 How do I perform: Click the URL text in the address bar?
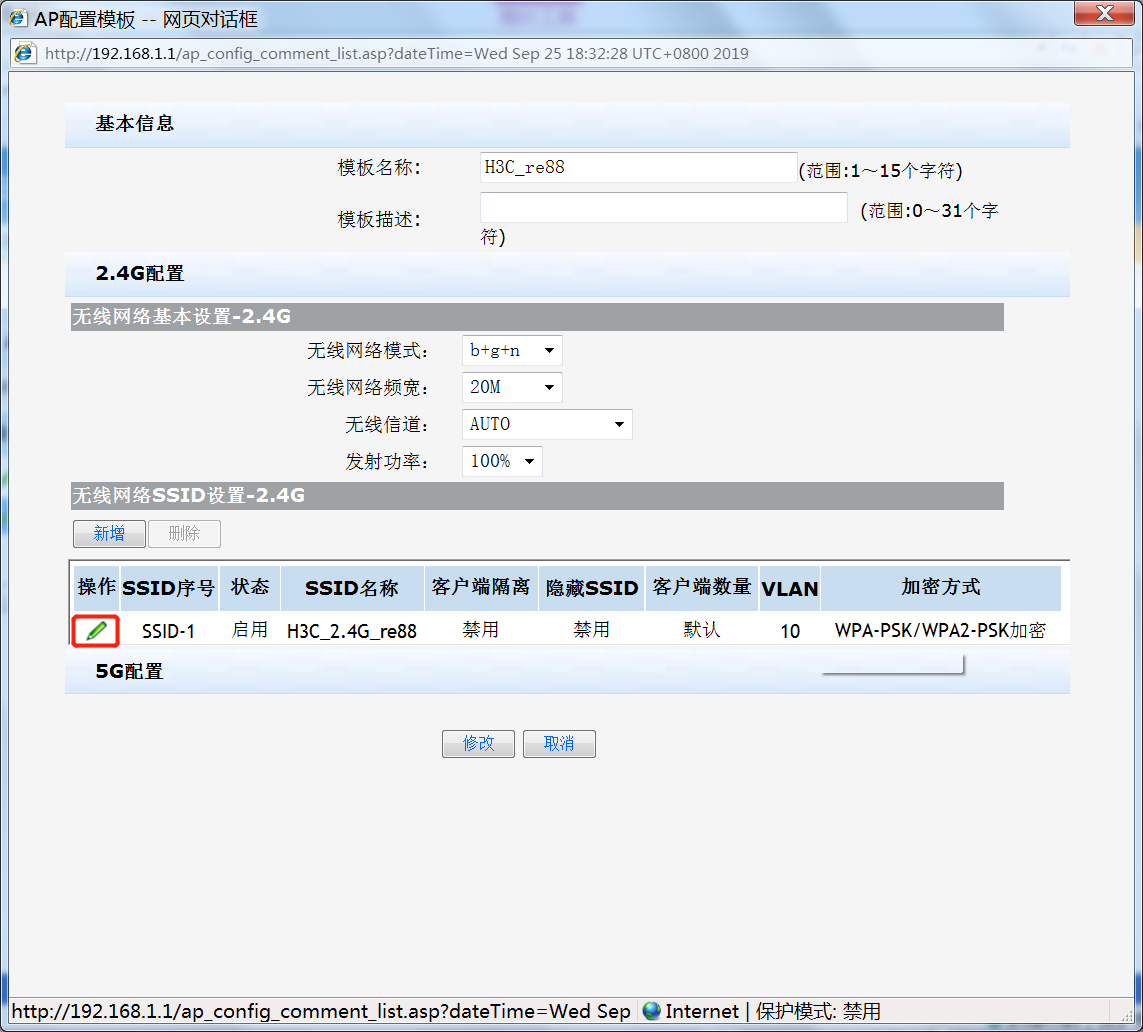397,54
